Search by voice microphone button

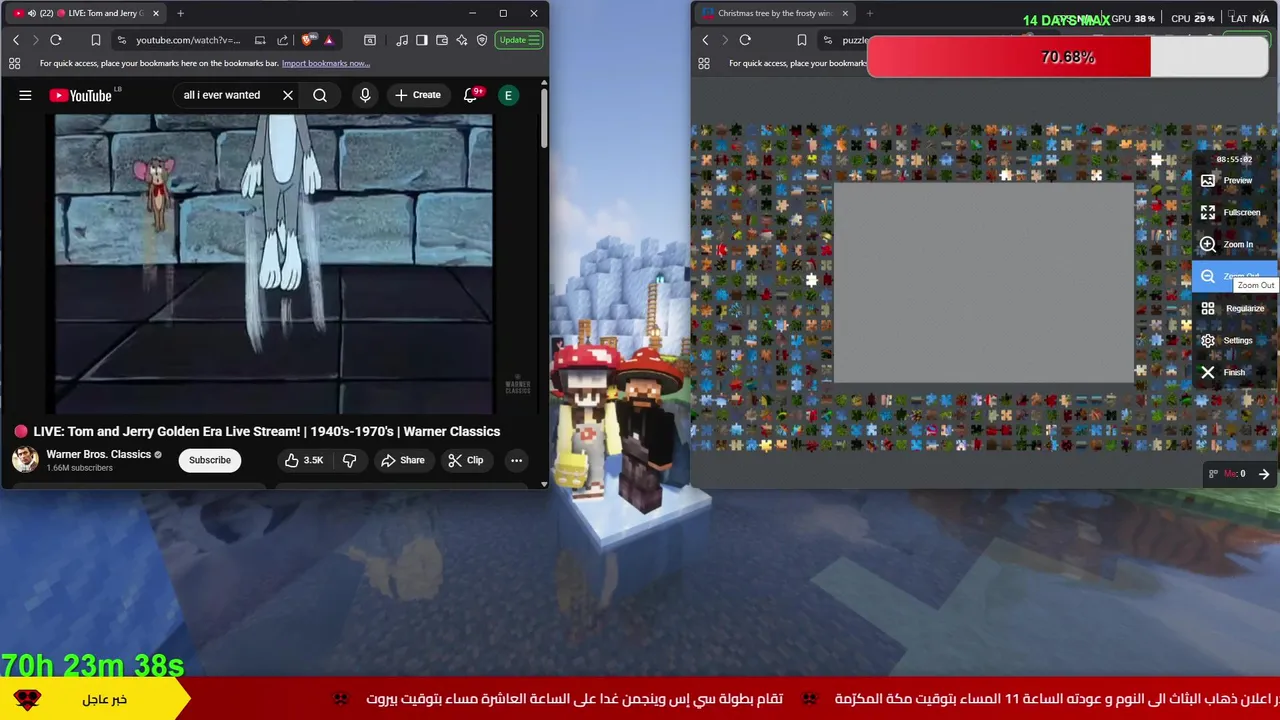365,95
